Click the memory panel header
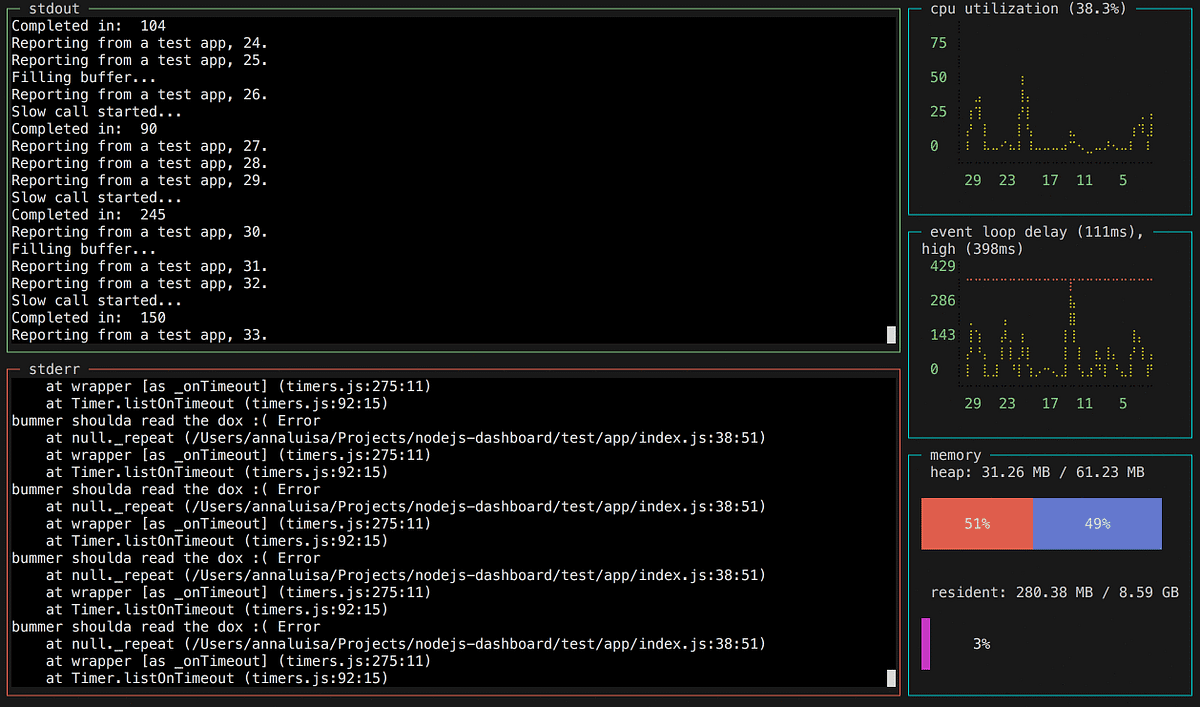The width and height of the screenshot is (1200, 707). tap(954, 454)
